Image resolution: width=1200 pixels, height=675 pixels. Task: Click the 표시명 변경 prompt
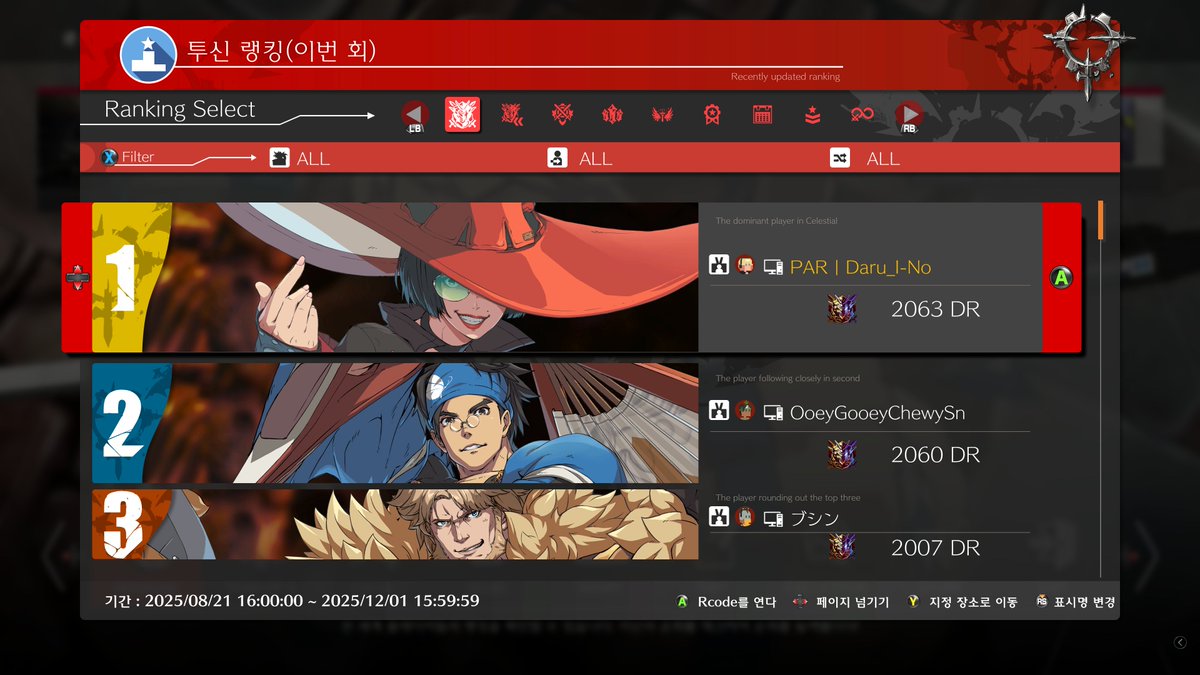point(1075,602)
